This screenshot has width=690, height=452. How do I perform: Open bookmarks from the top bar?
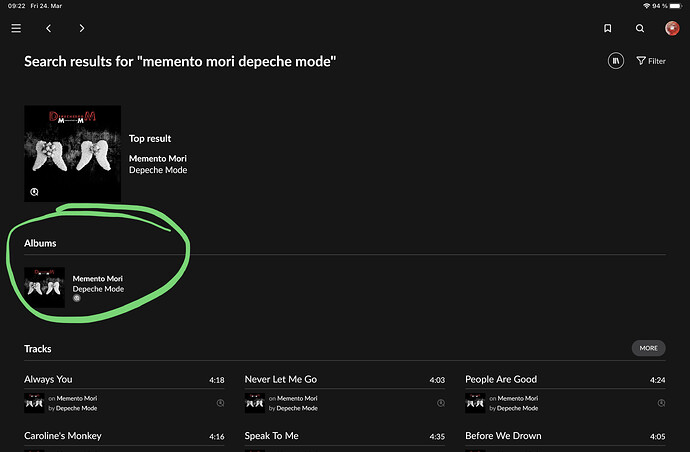coord(607,28)
